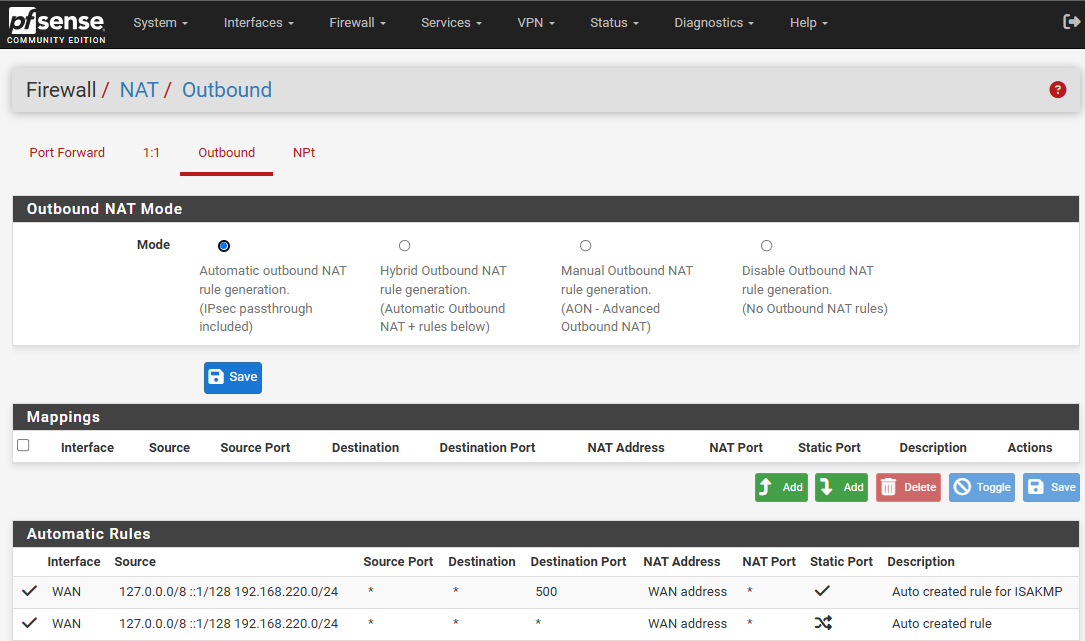Open the VPN menu

click(536, 23)
